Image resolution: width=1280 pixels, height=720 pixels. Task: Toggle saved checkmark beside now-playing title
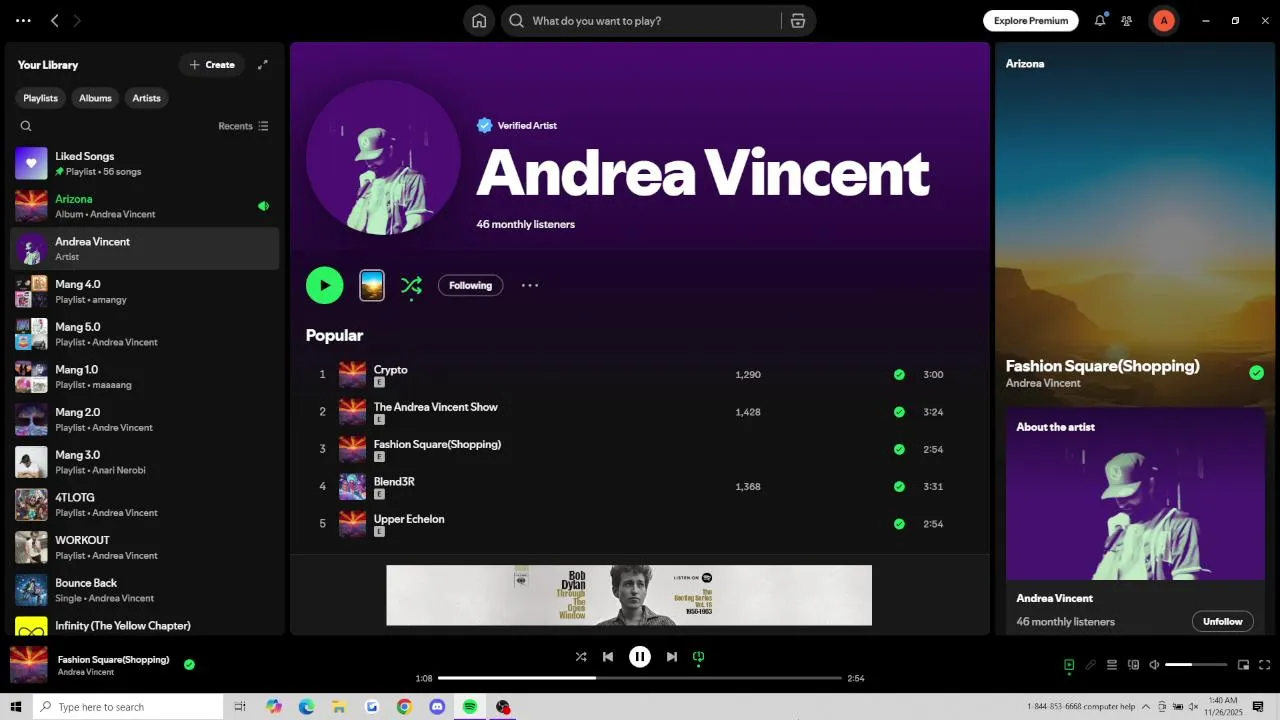[x=189, y=664]
